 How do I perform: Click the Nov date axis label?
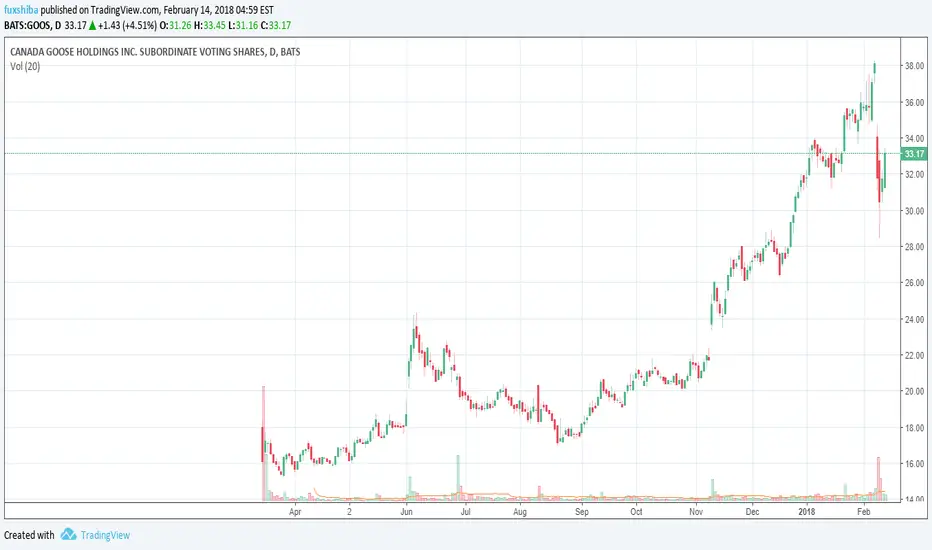696,511
